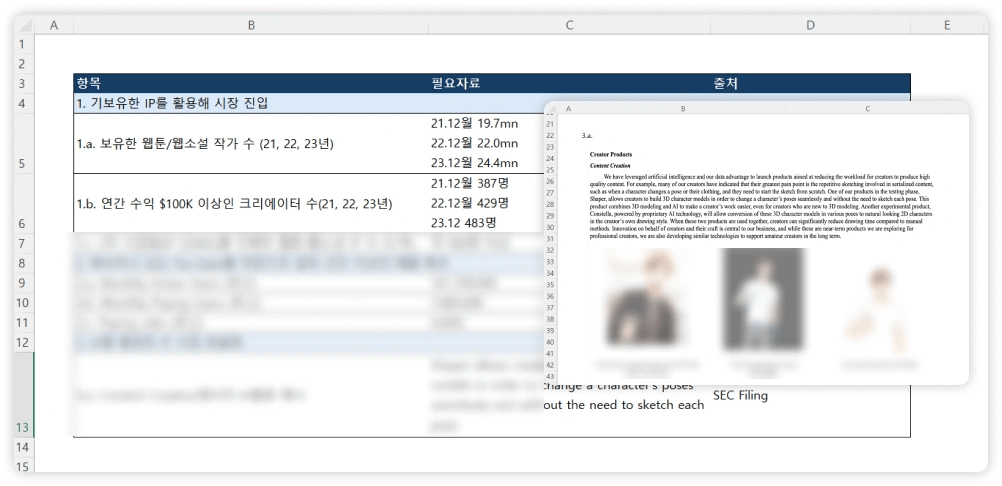Click the 항목 header cell
Image resolution: width=1002 pixels, height=486 pixels.
[89, 83]
